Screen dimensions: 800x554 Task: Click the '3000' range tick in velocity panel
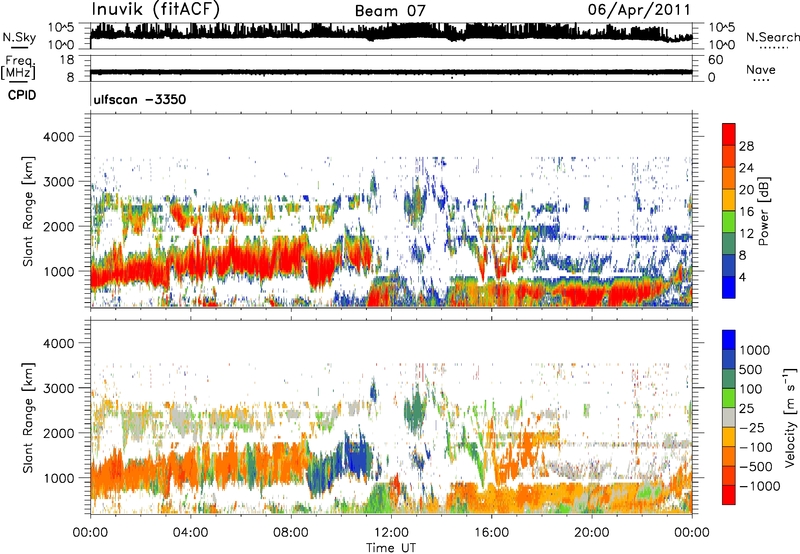(x=61, y=388)
